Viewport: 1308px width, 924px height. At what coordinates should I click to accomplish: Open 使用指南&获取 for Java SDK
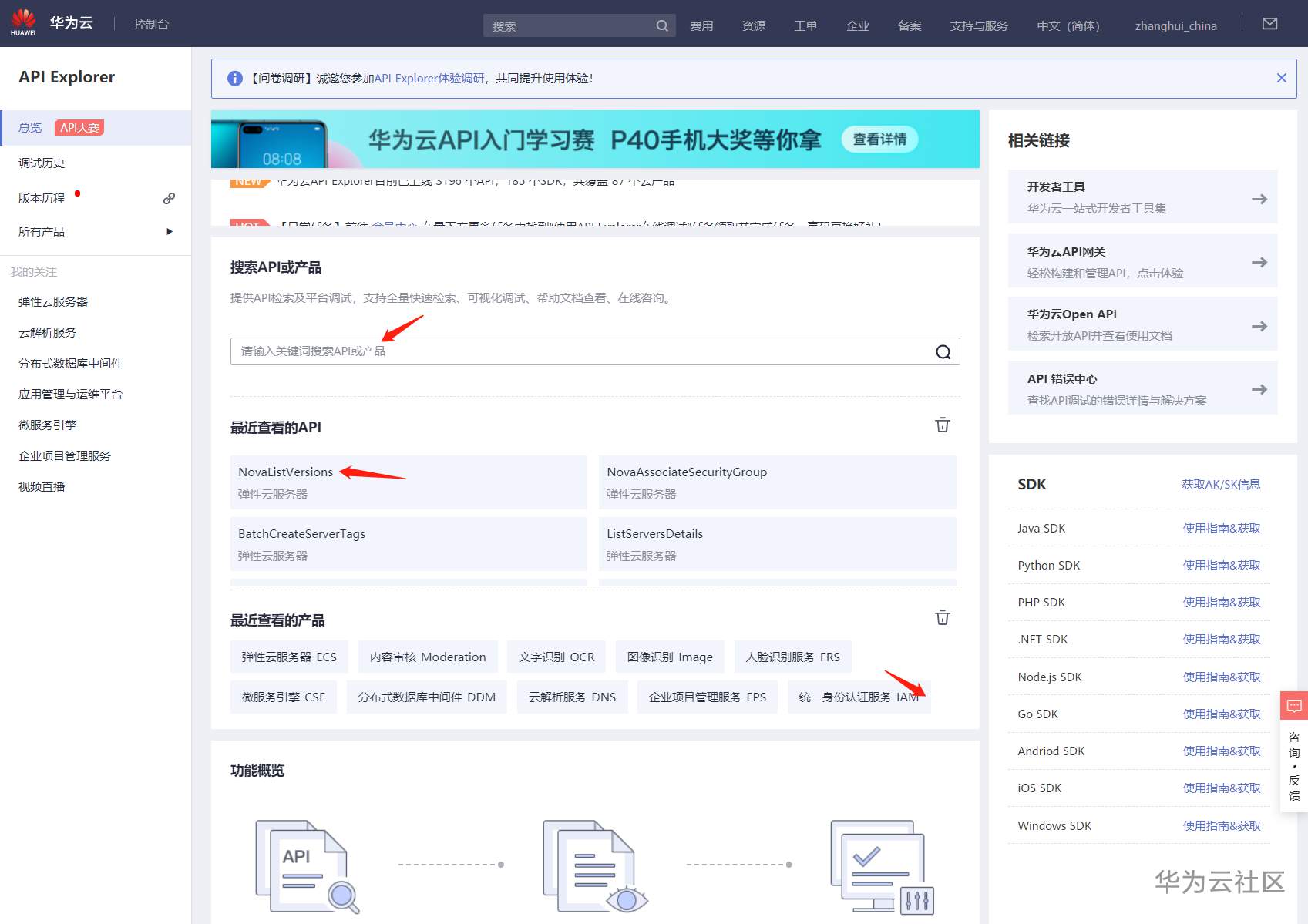1222,529
